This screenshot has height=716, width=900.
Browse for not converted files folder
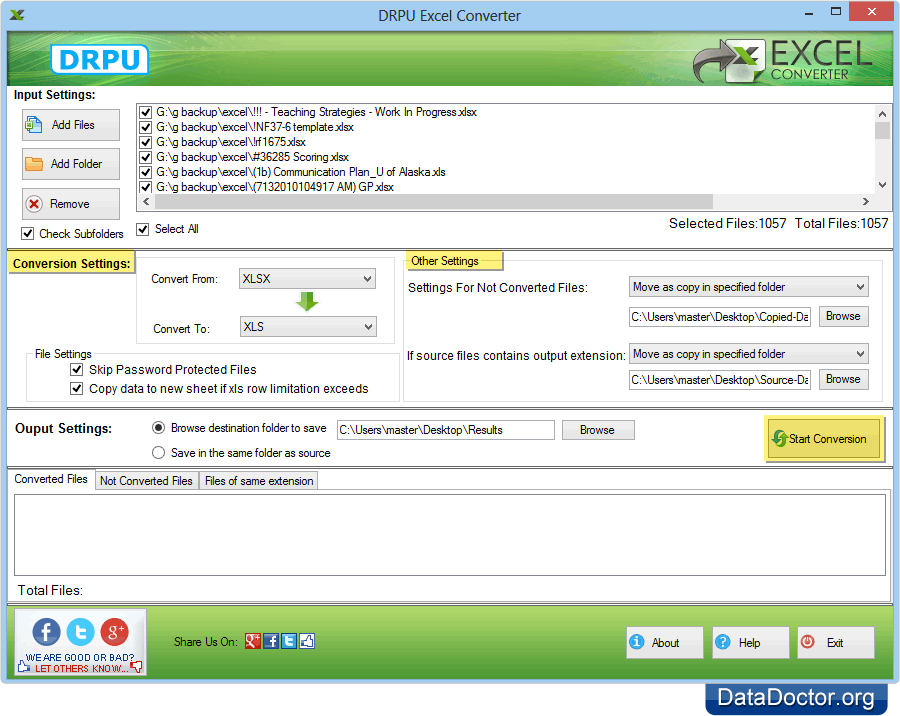point(843,316)
